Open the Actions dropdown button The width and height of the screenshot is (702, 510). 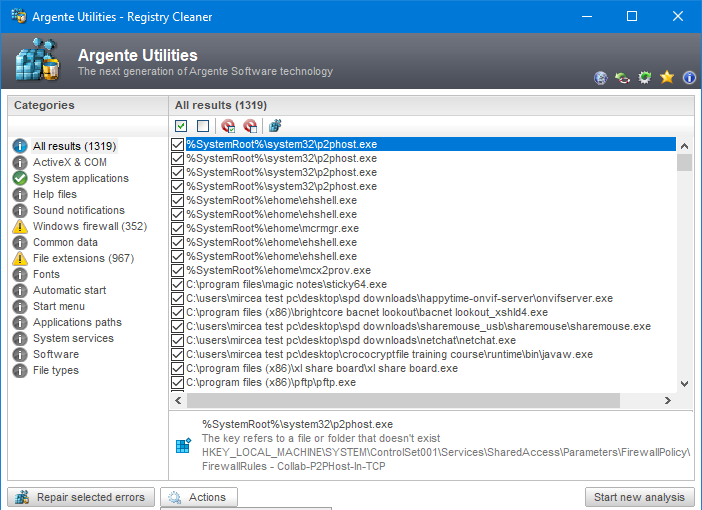pyautogui.click(x=199, y=497)
